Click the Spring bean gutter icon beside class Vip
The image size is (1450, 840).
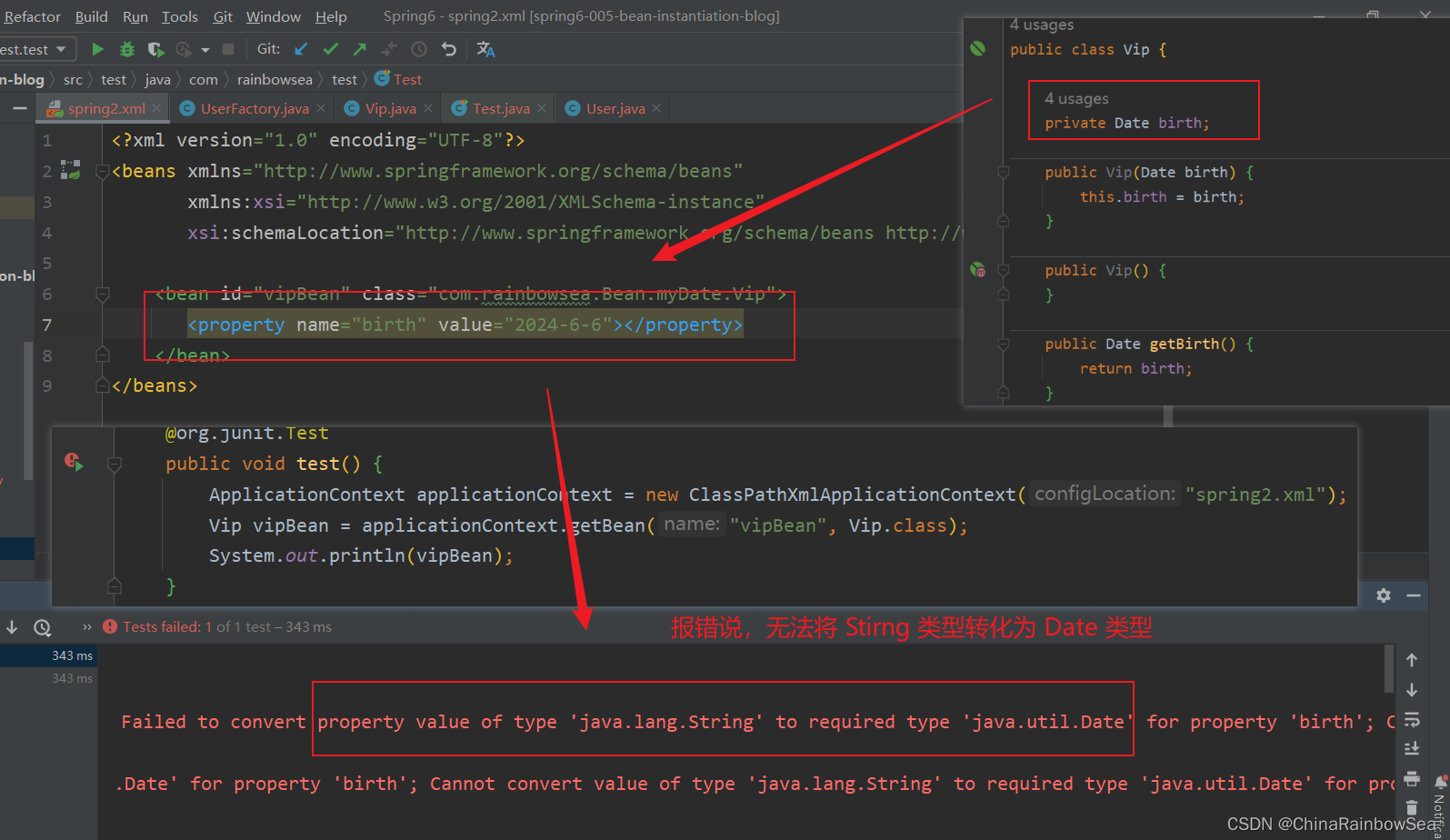pos(977,48)
